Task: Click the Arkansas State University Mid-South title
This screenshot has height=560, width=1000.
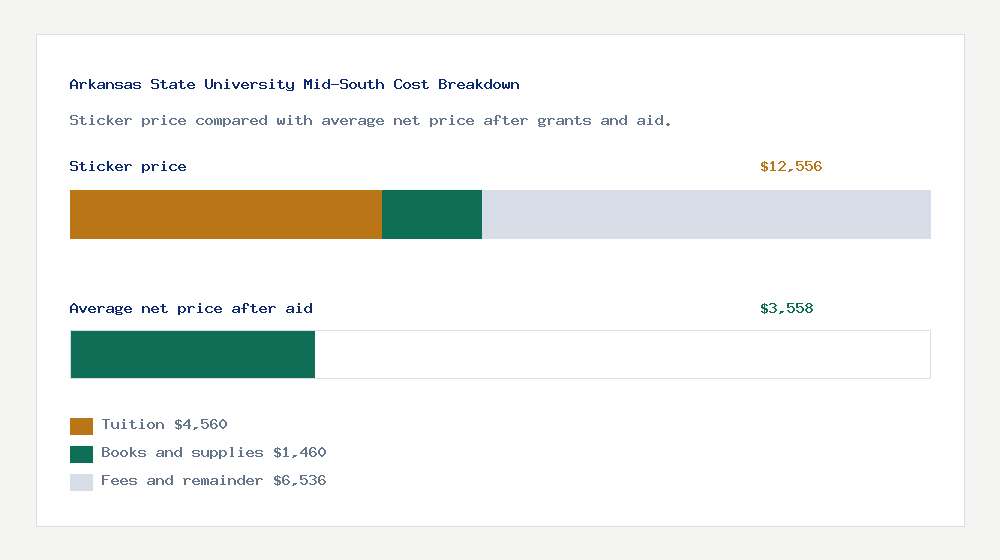Action: (x=294, y=84)
